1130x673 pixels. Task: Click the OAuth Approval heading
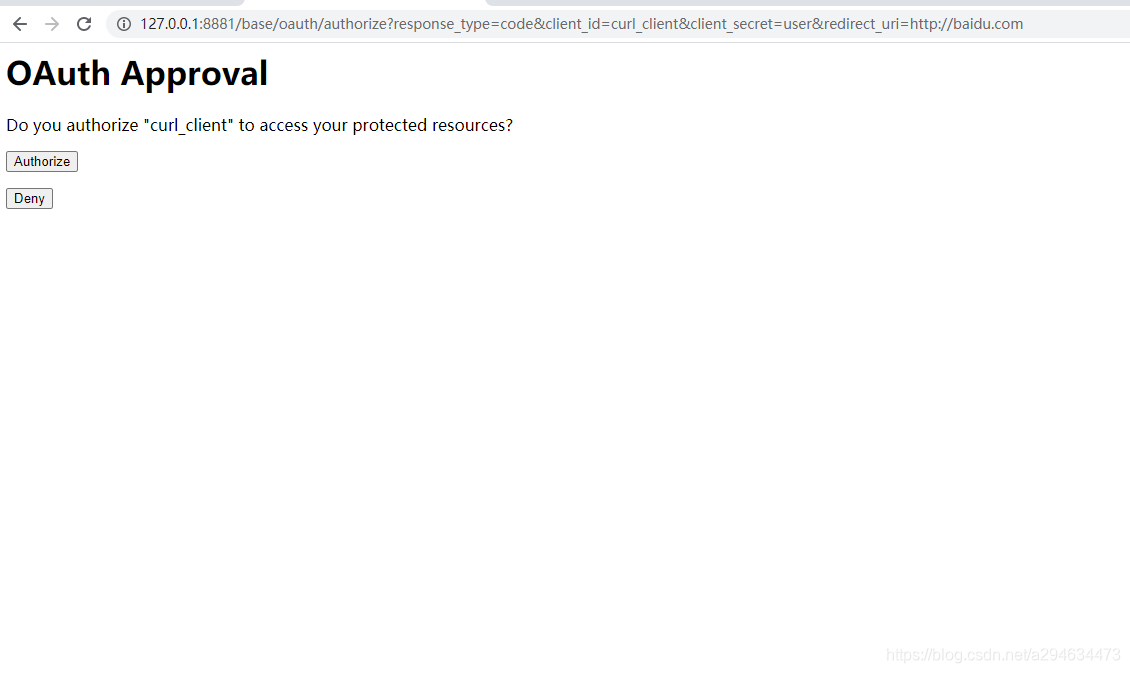pyautogui.click(x=137, y=73)
